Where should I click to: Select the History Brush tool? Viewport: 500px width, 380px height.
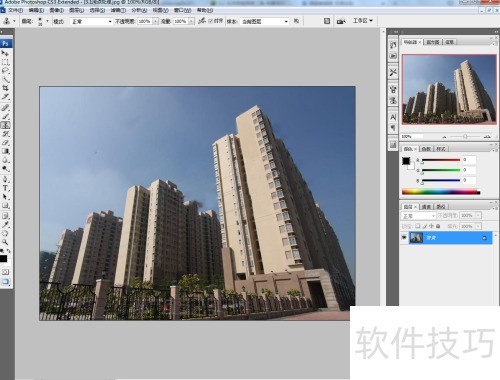(5, 134)
